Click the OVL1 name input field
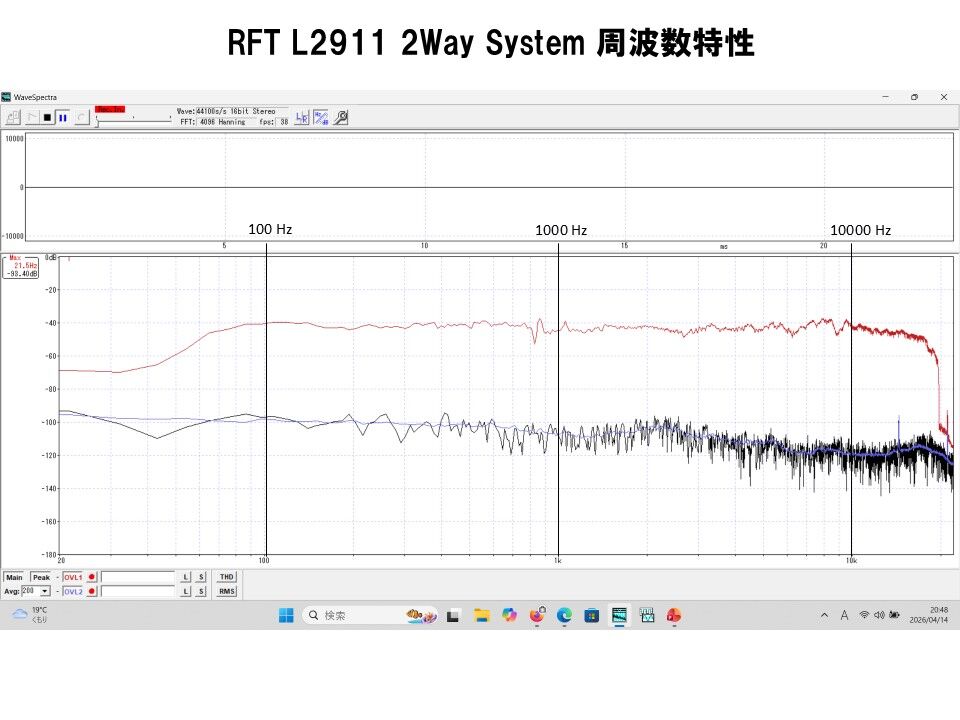 [138, 577]
